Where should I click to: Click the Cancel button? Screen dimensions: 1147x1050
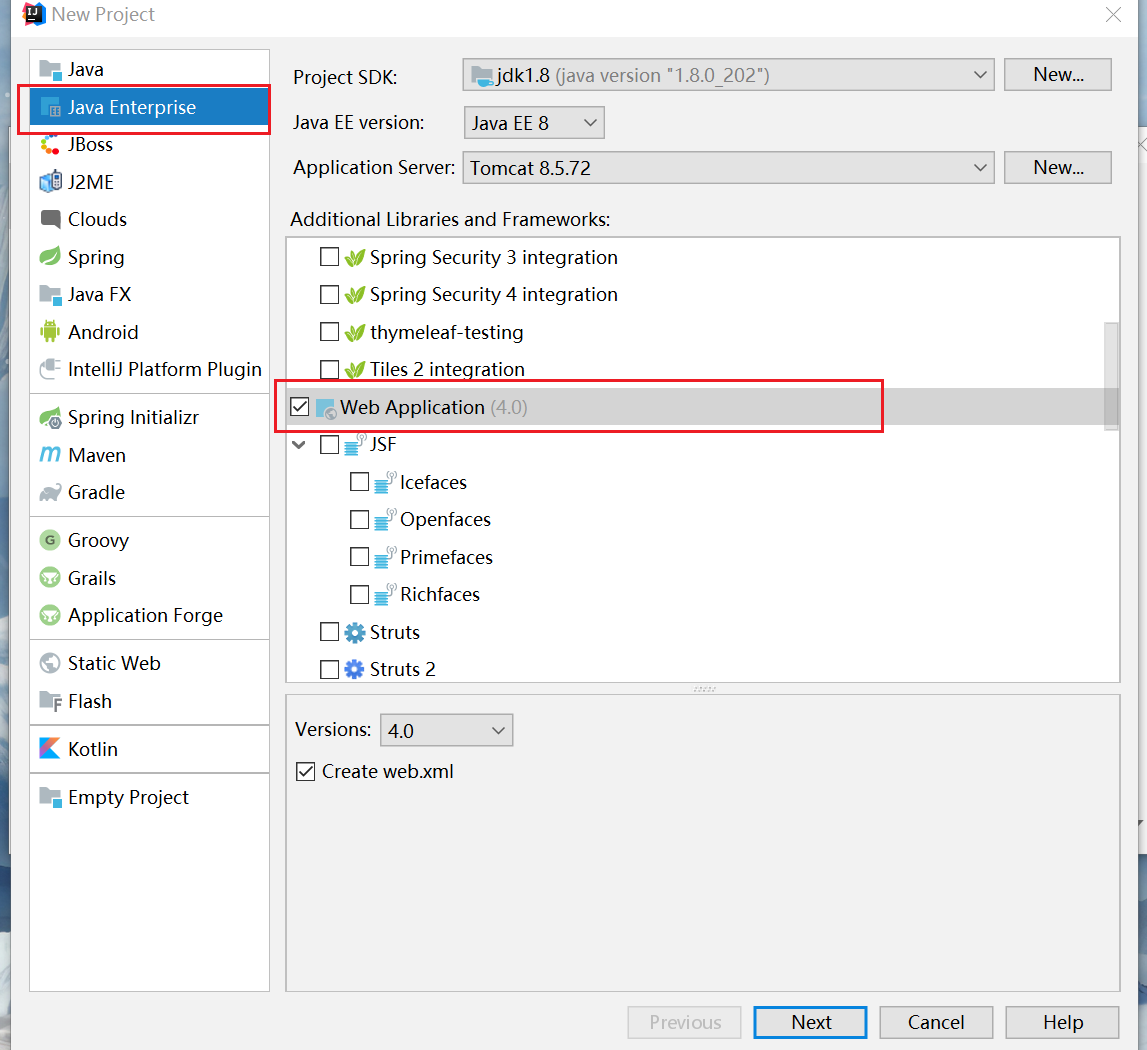[x=936, y=1022]
